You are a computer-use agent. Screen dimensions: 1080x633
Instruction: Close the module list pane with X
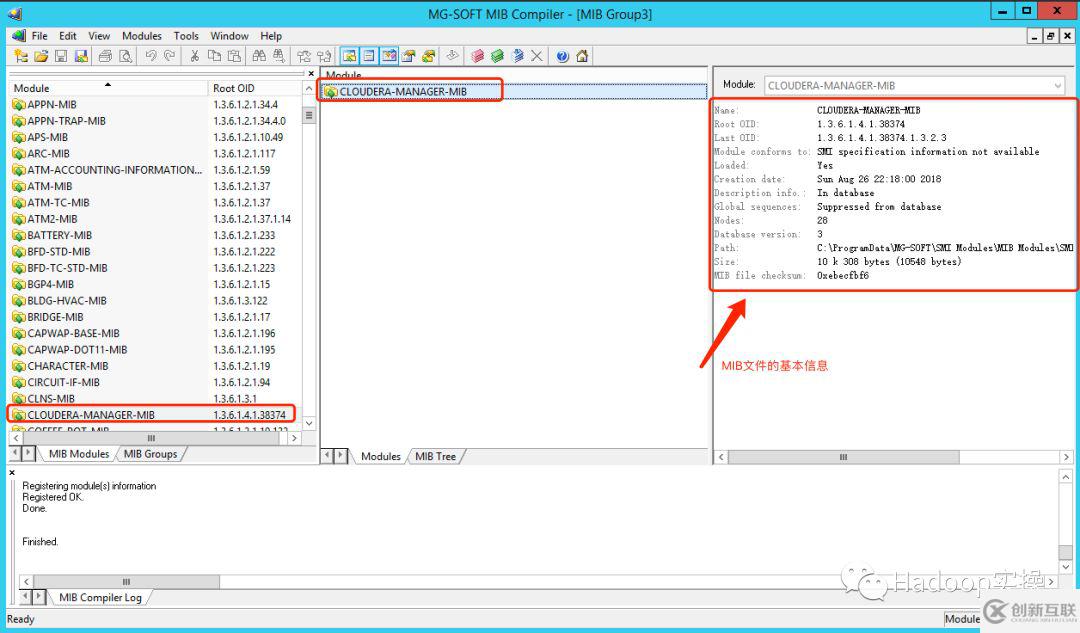tap(311, 74)
